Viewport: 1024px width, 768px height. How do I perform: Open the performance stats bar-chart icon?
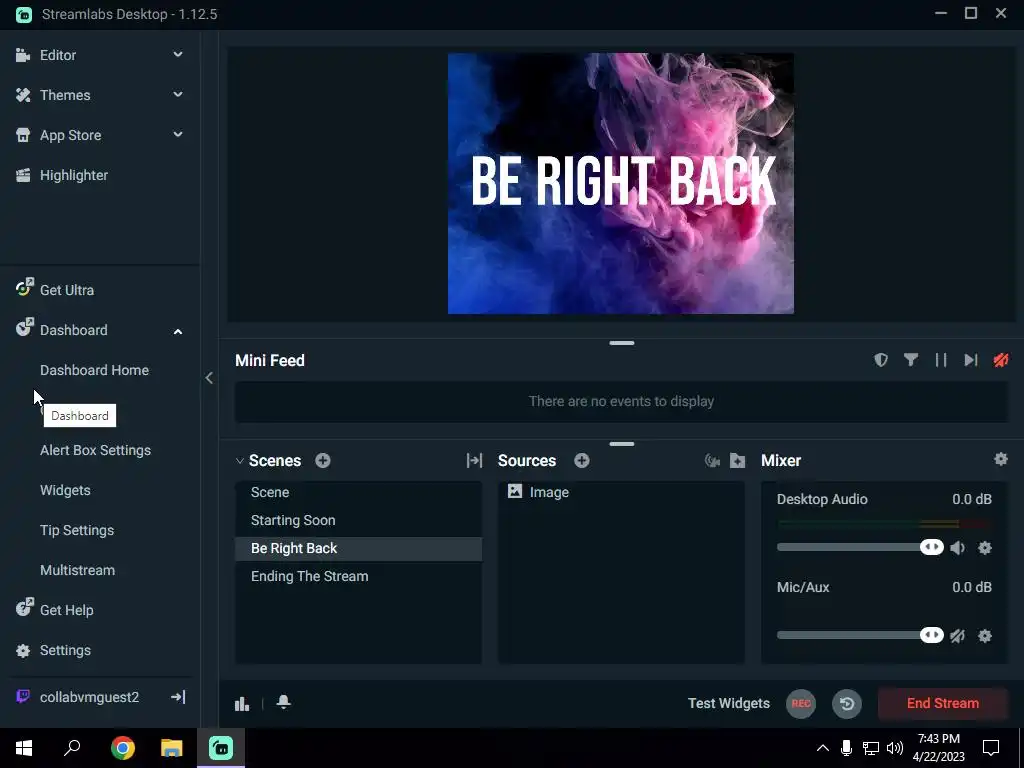pyautogui.click(x=242, y=703)
